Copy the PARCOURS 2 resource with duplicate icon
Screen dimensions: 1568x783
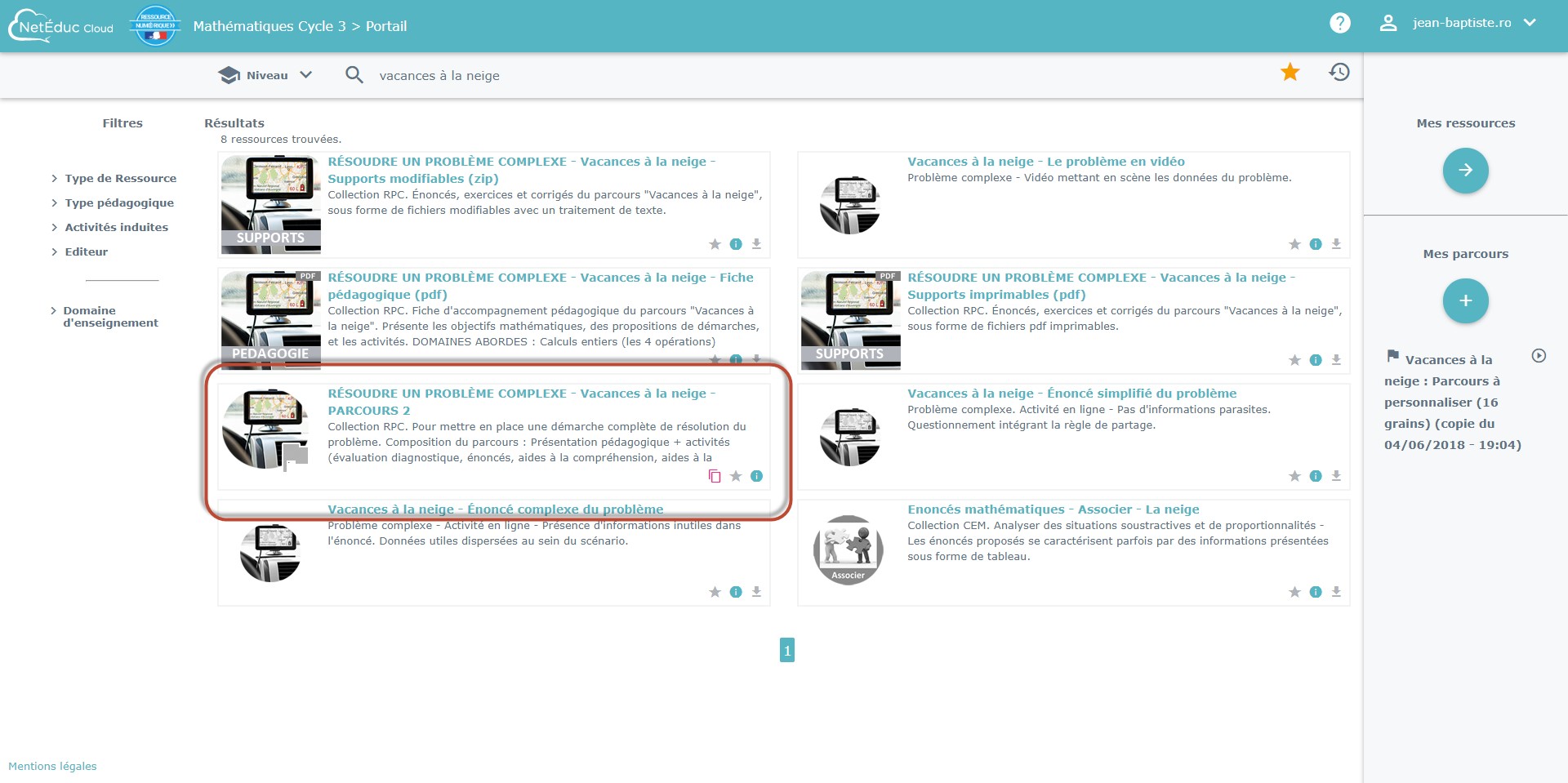[715, 476]
